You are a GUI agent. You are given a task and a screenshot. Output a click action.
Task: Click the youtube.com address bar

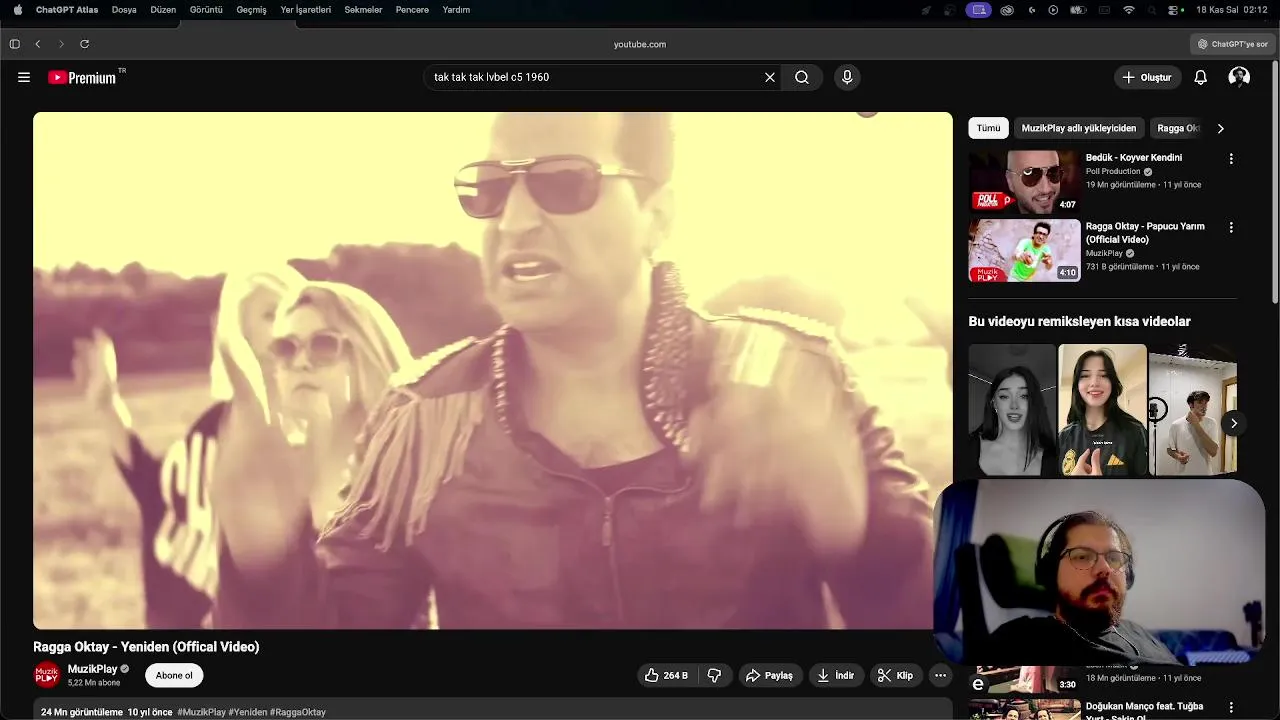pyautogui.click(x=640, y=44)
